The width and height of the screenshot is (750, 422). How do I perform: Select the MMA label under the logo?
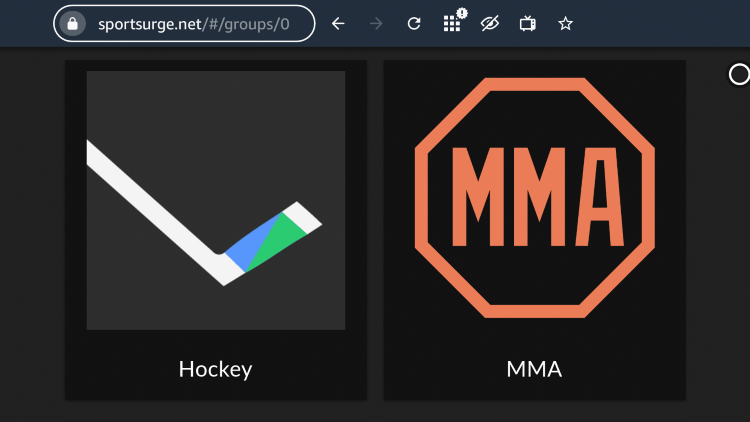534,369
